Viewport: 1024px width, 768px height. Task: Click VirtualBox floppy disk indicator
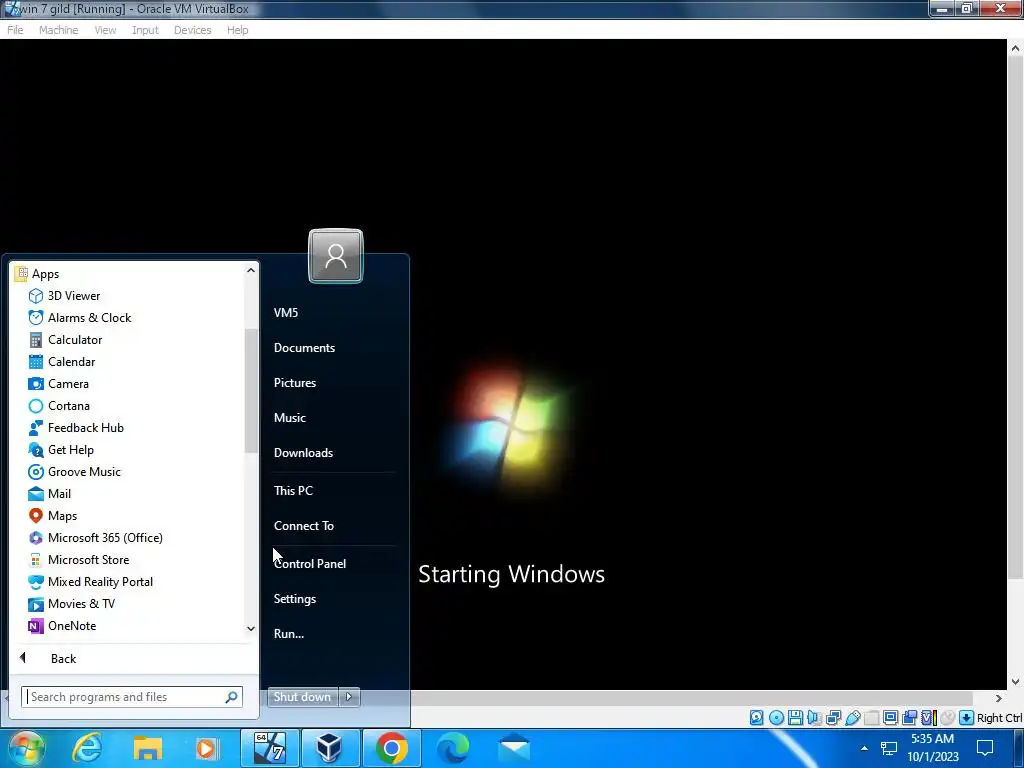coord(795,718)
